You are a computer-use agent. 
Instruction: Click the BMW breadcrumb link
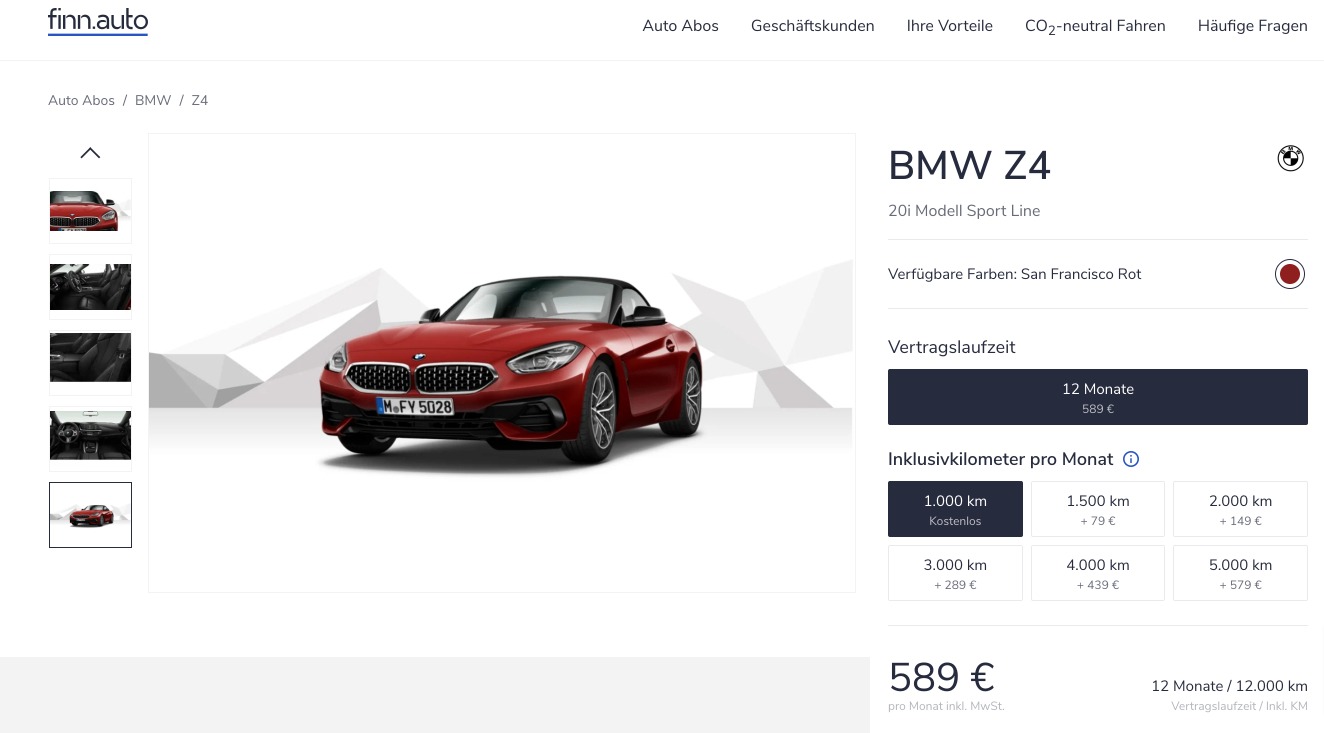pyautogui.click(x=153, y=100)
